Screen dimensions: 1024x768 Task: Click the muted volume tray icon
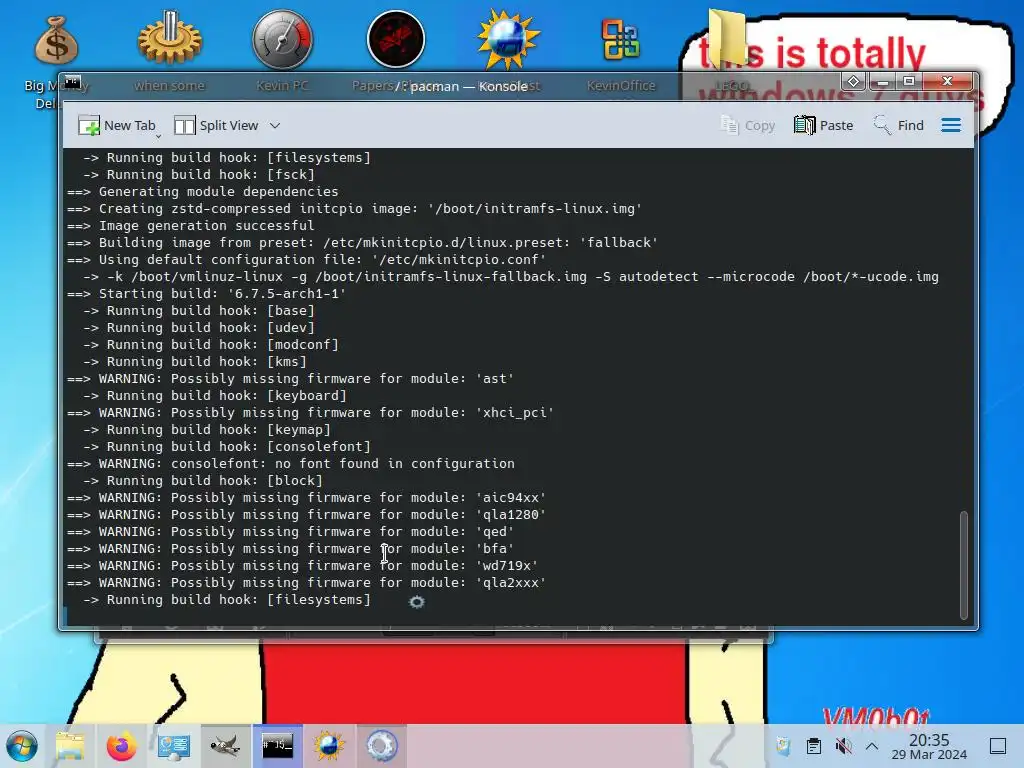coord(844,746)
